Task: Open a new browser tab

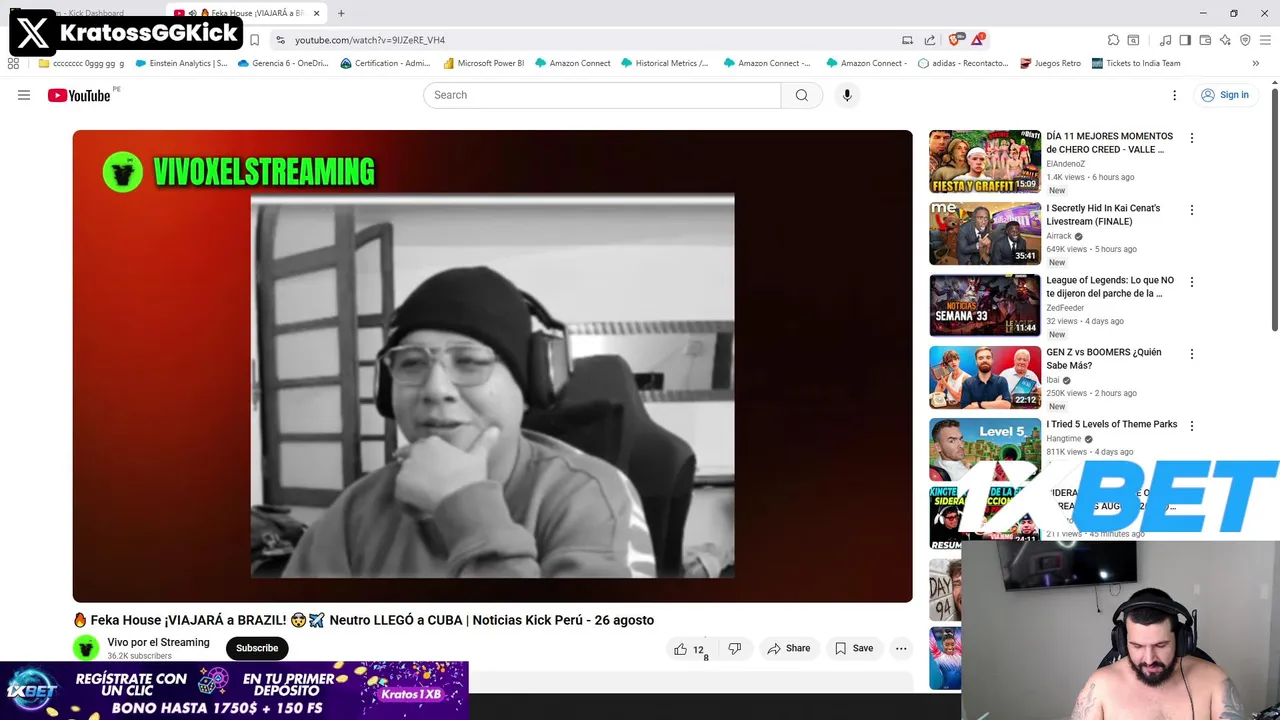Action: 341,13
